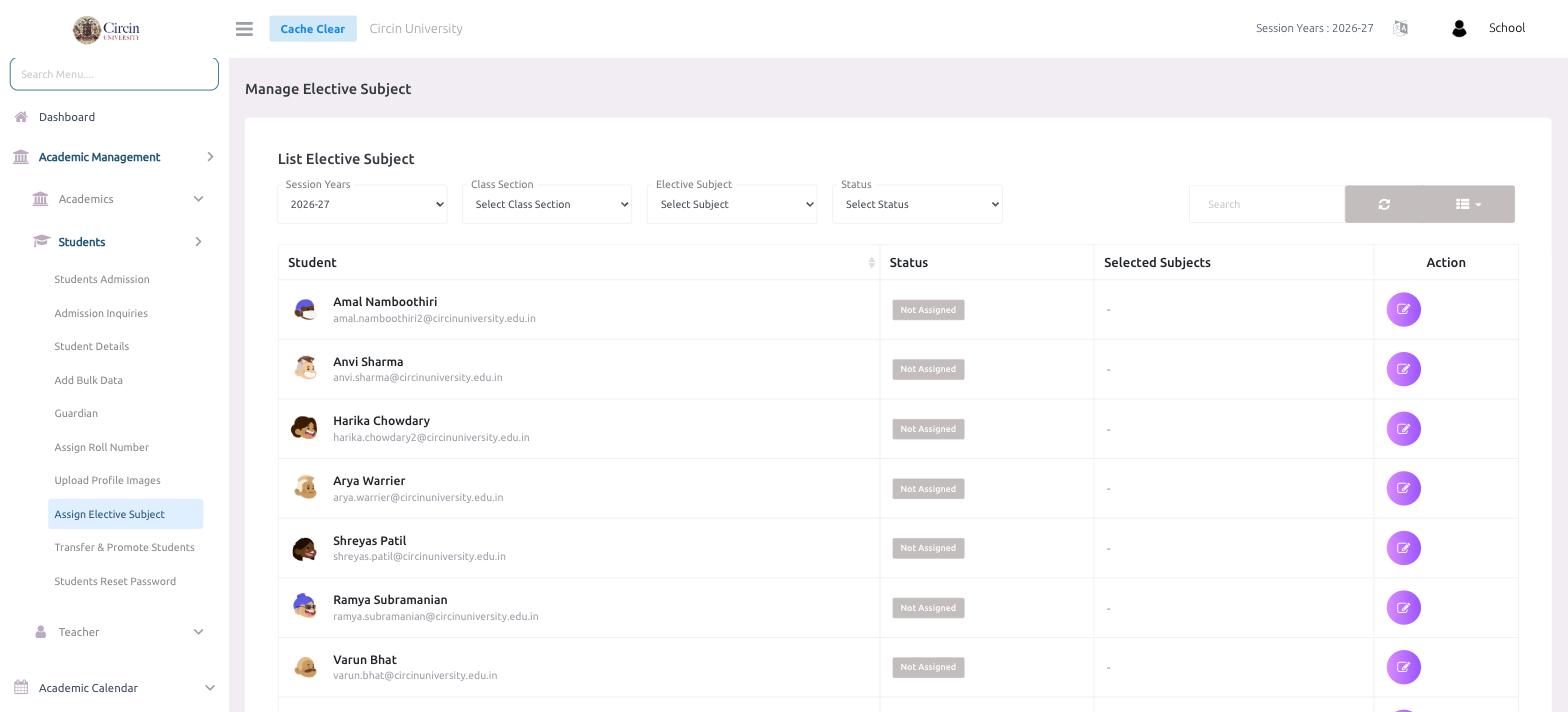The height and width of the screenshot is (712, 1568).
Task: Collapse the Students submenu chevron
Action: point(198,242)
